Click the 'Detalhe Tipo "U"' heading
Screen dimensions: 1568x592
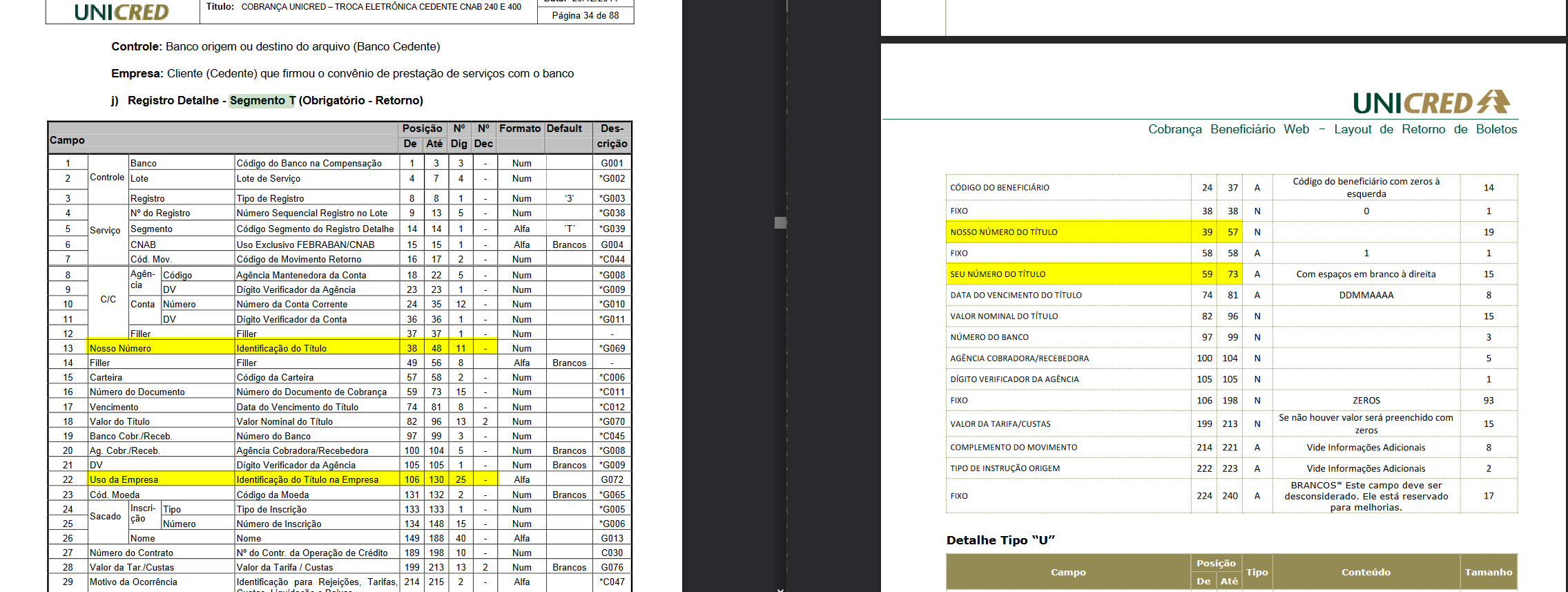(x=1000, y=540)
